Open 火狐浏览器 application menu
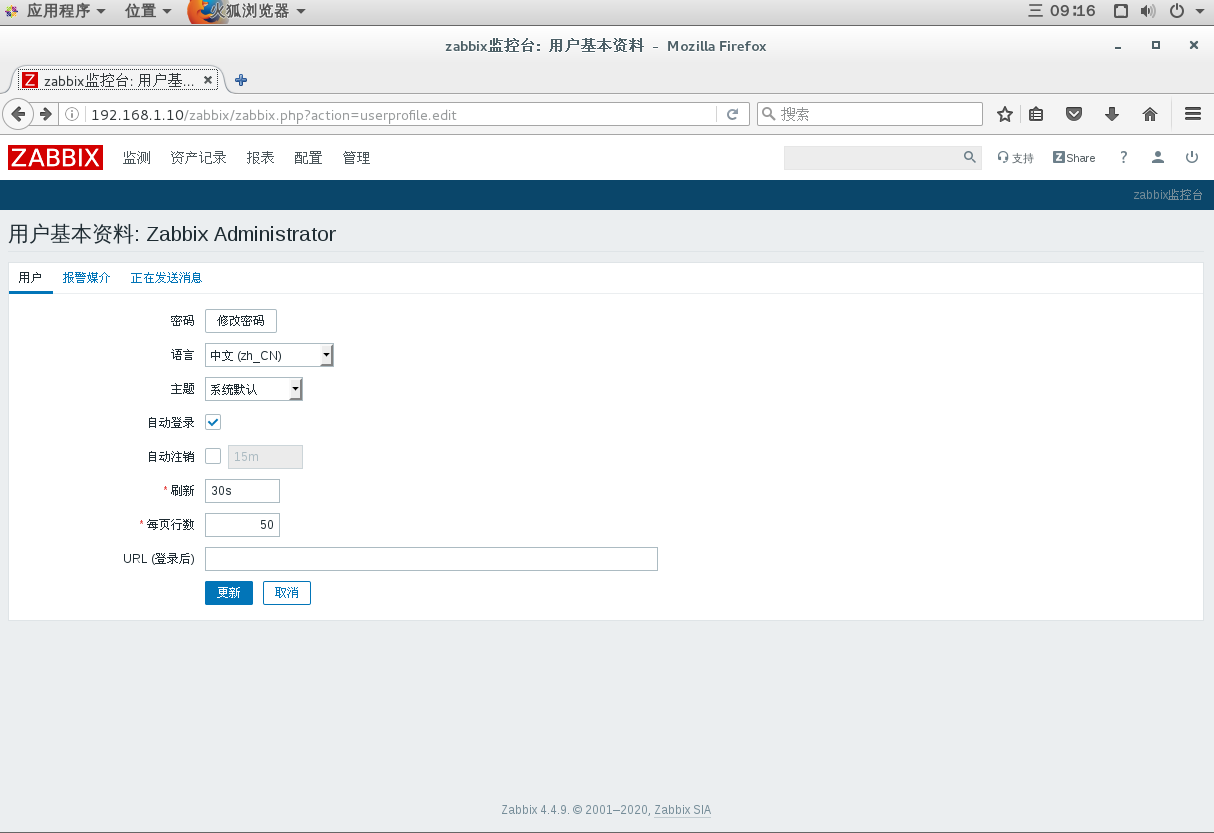1214x833 pixels. (248, 11)
